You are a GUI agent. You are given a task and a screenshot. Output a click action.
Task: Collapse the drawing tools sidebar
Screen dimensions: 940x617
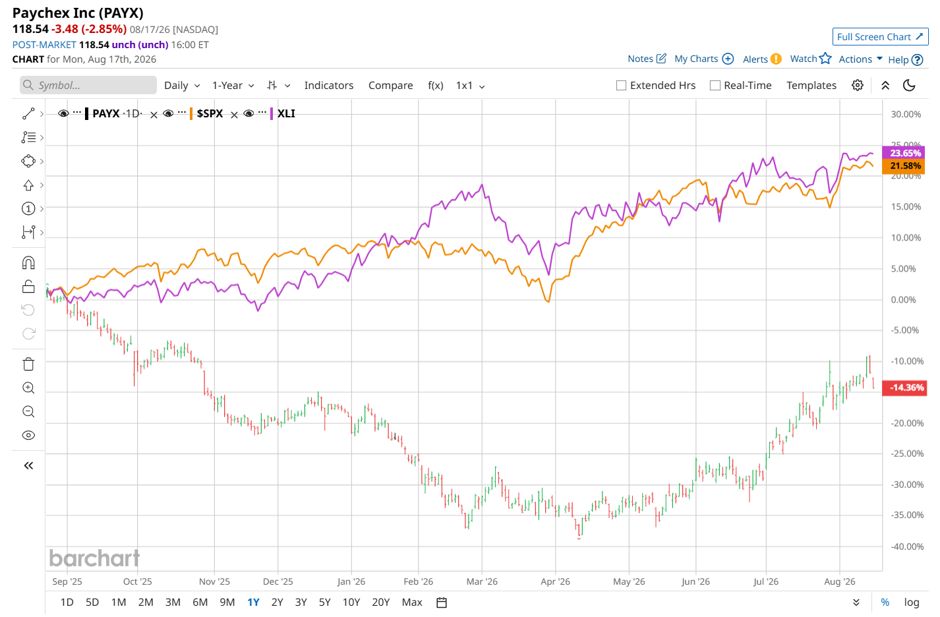28,465
